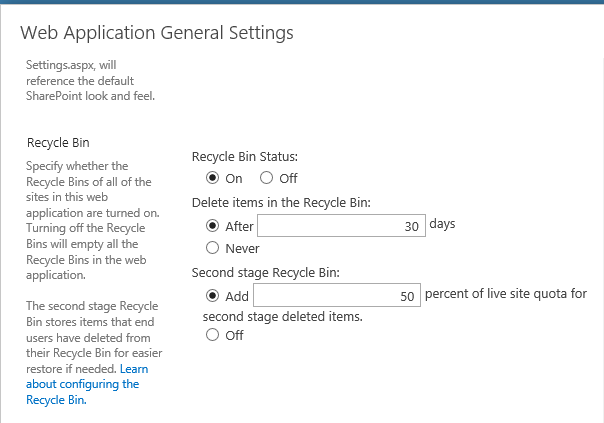This screenshot has width=604, height=423.
Task: Click the Recycle Bin section heading
Action: coord(60,142)
